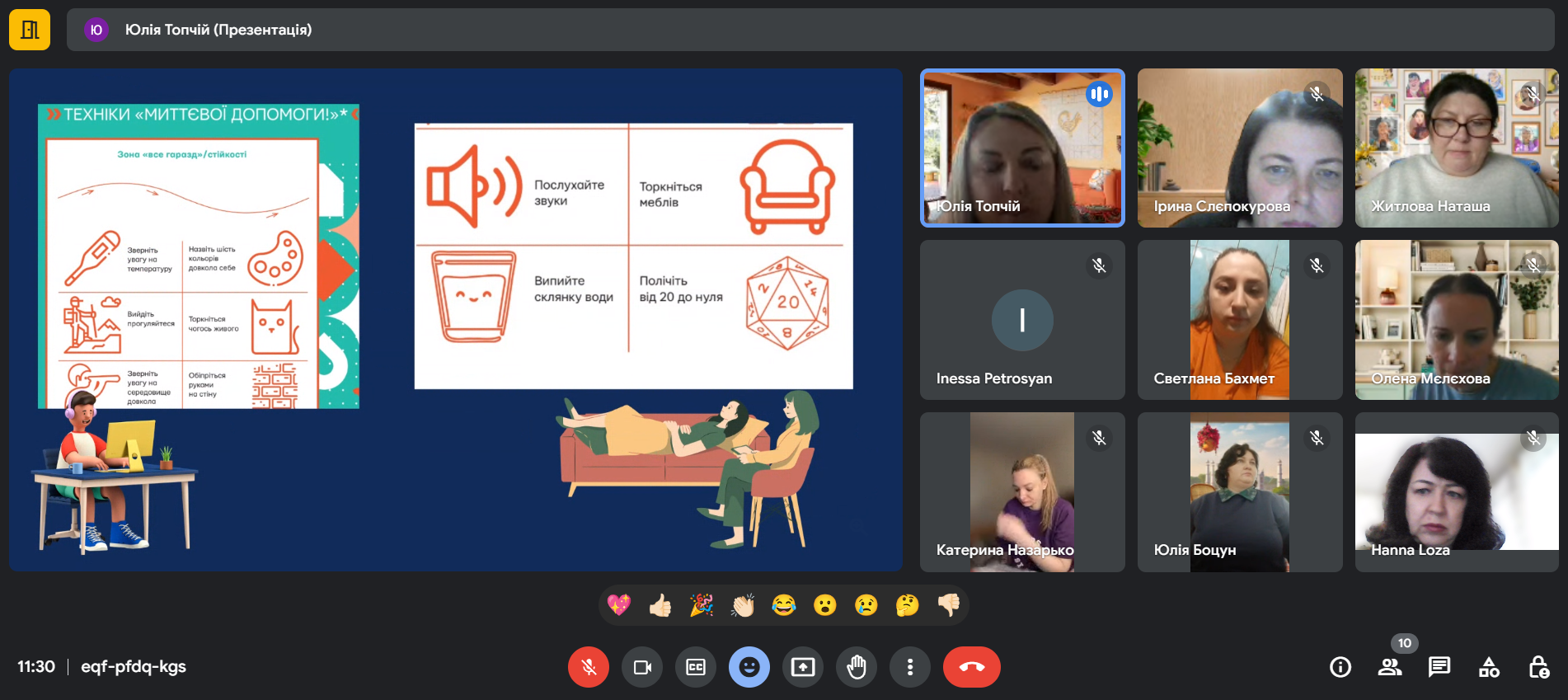Raise your hand
The width and height of the screenshot is (1568, 700).
(857, 667)
